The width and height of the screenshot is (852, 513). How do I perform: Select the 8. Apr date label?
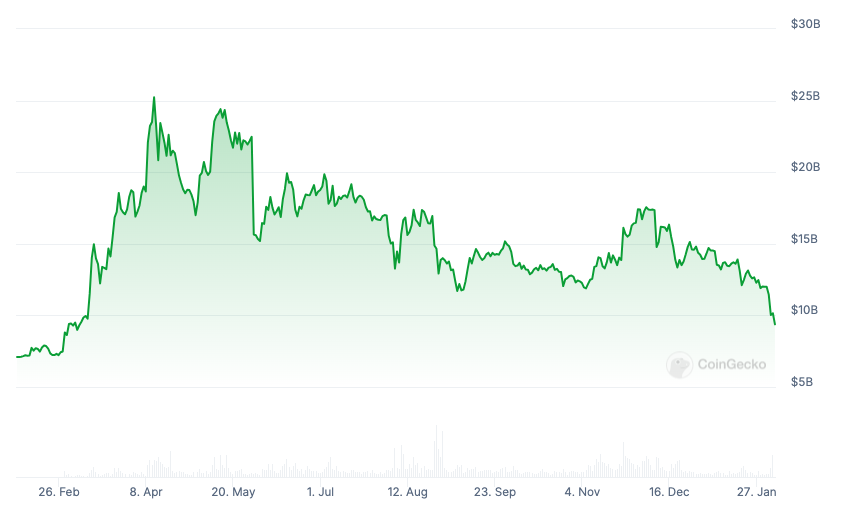pyautogui.click(x=147, y=492)
